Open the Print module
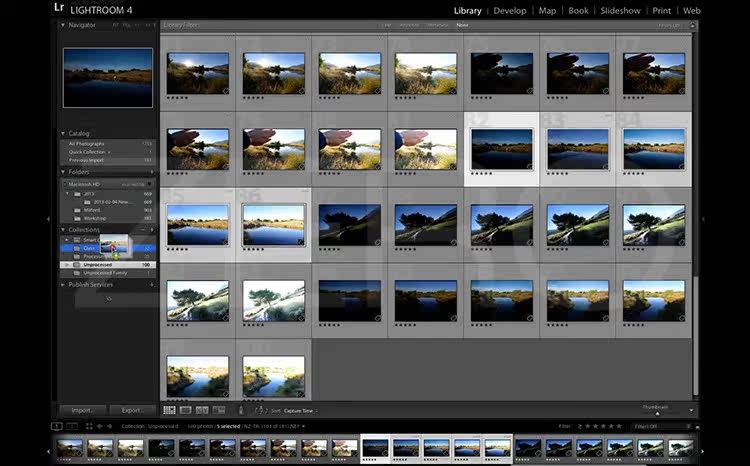This screenshot has height=466, width=750. coord(662,11)
